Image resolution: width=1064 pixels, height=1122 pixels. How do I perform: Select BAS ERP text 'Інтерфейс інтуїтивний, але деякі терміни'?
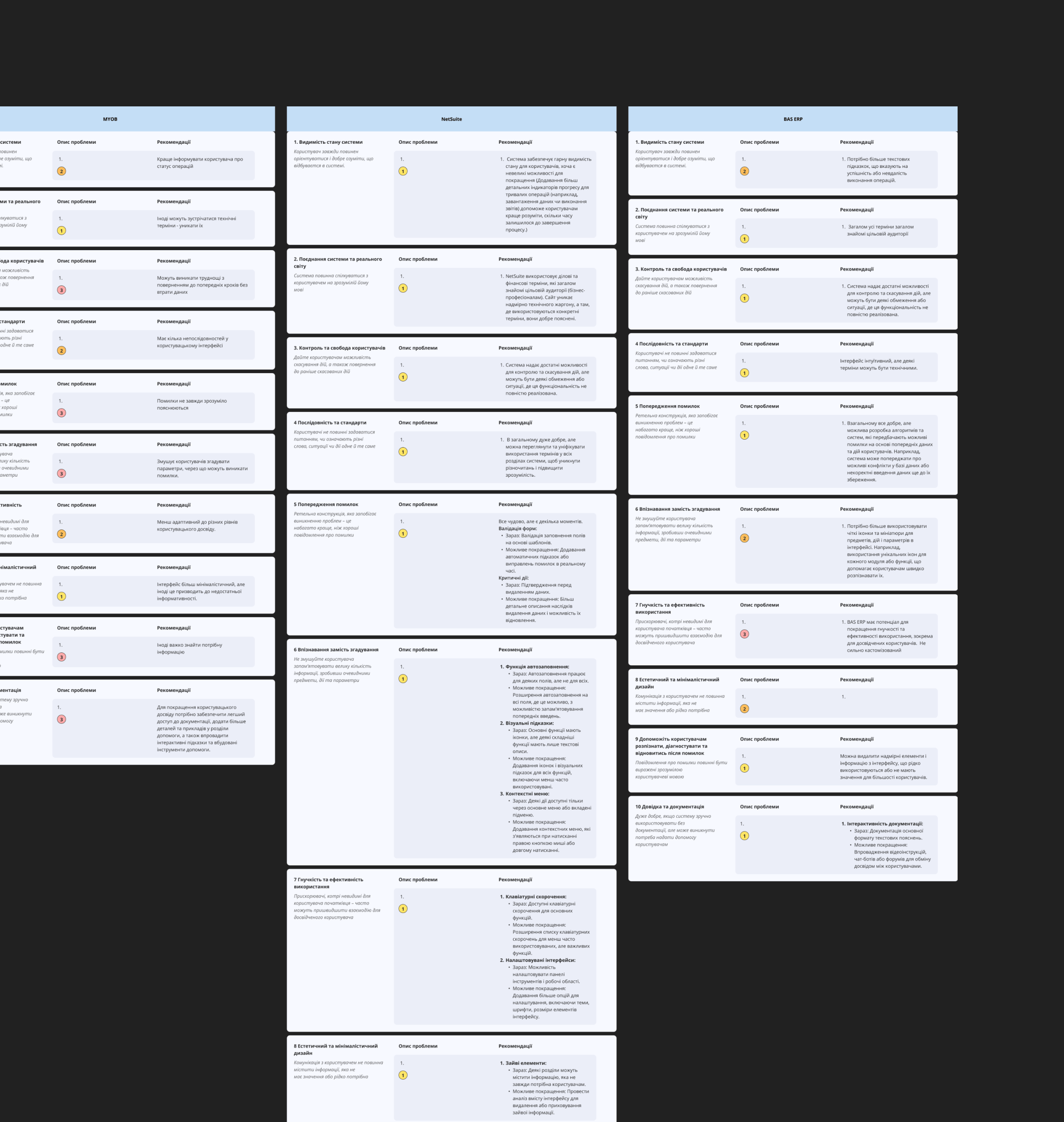click(879, 364)
